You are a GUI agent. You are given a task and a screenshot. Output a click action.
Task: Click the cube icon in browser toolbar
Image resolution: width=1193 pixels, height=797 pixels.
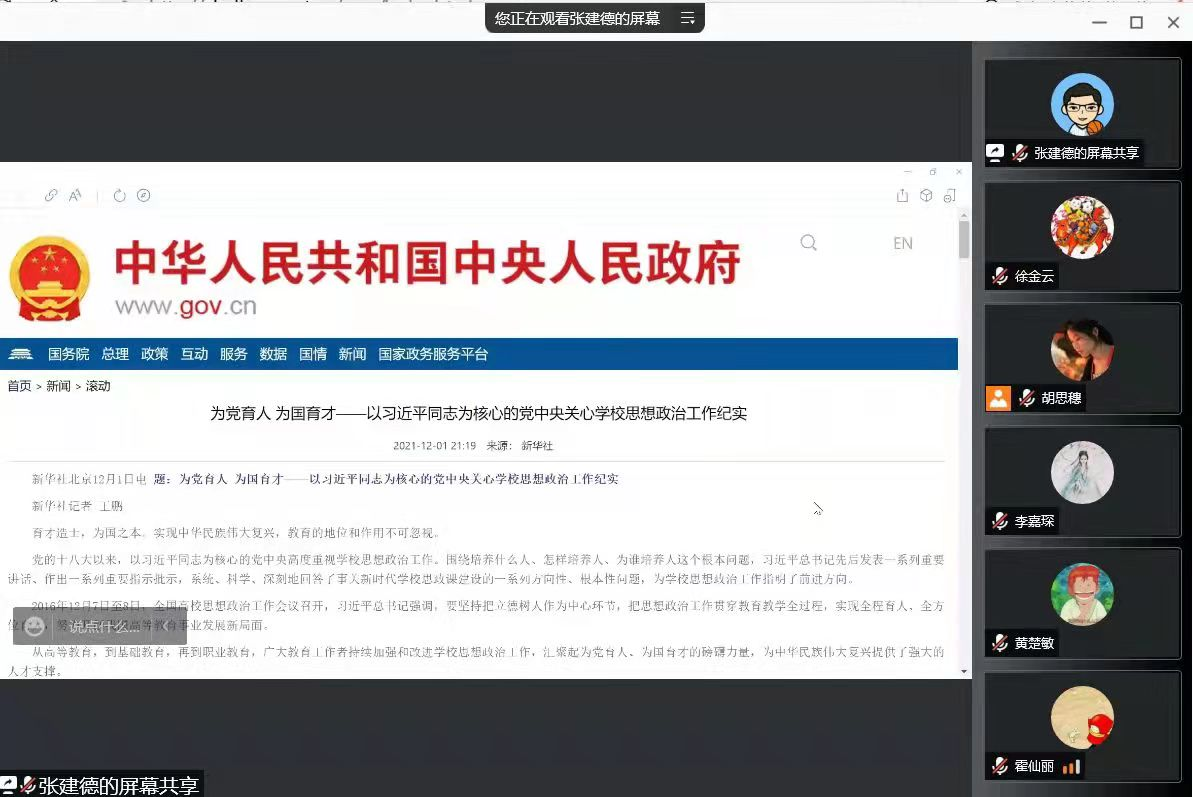pyautogui.click(x=926, y=195)
